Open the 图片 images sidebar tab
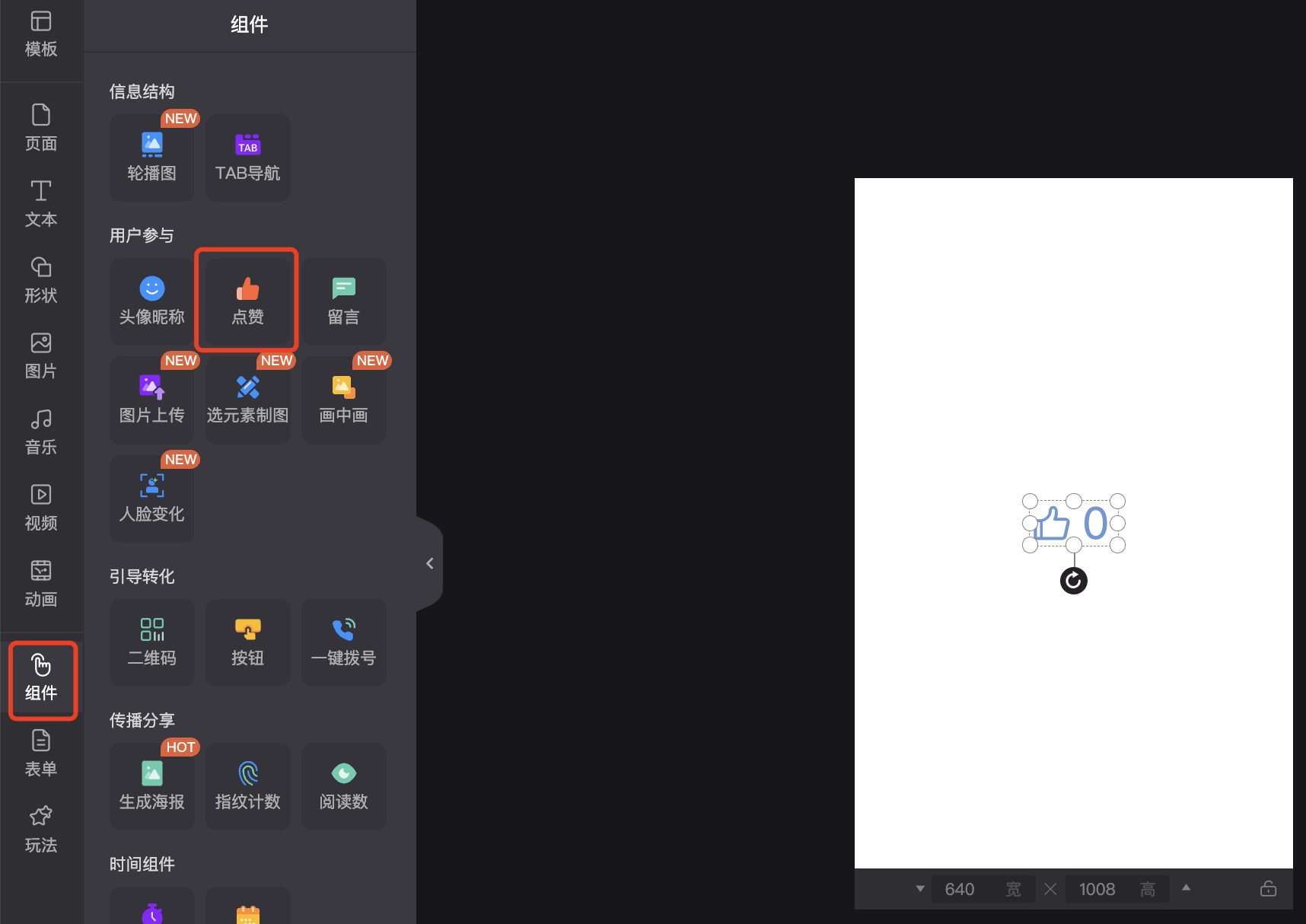Viewport: 1306px width, 924px height. 41,355
